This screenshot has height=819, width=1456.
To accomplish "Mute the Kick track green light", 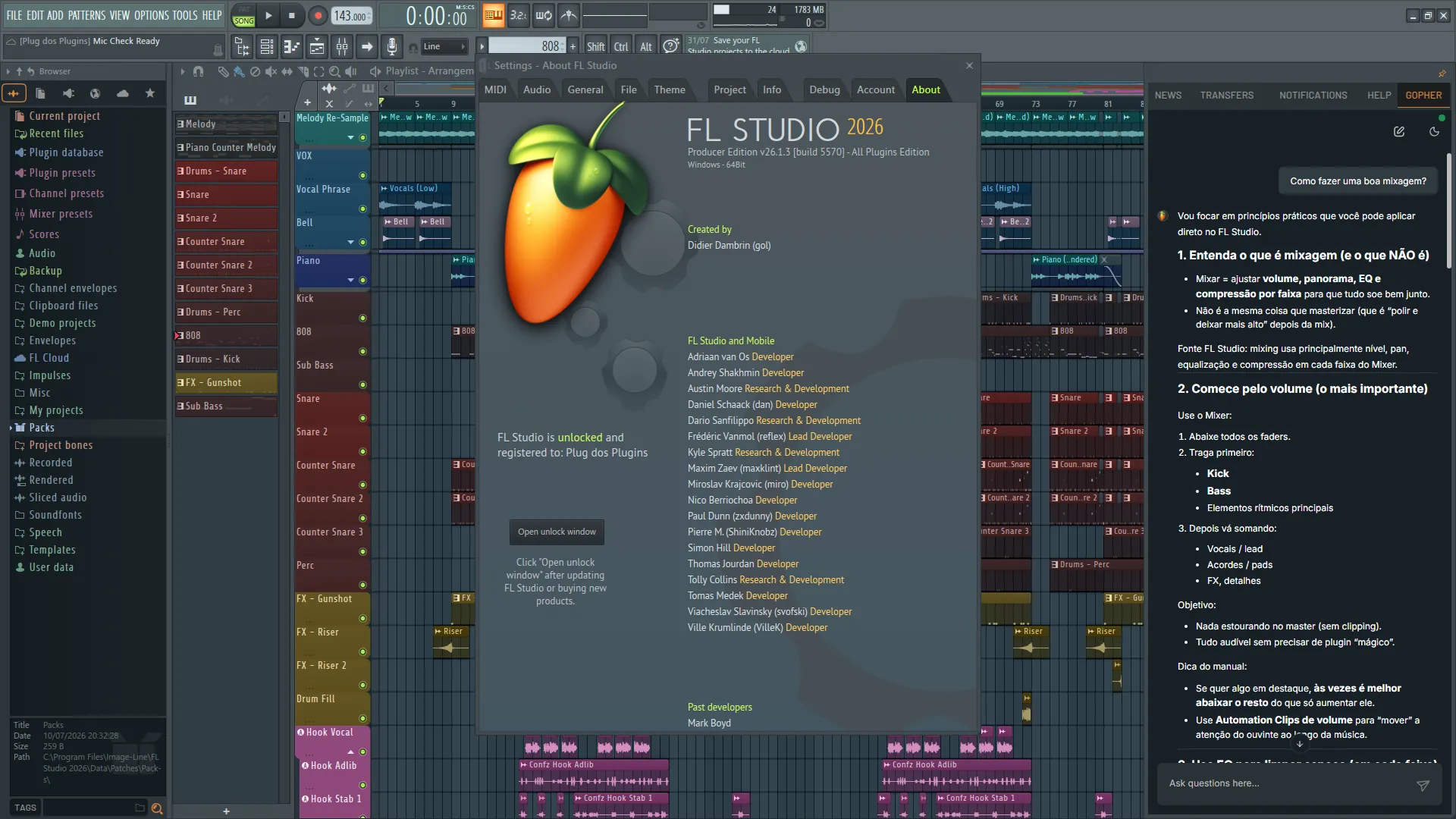I will coord(362,318).
